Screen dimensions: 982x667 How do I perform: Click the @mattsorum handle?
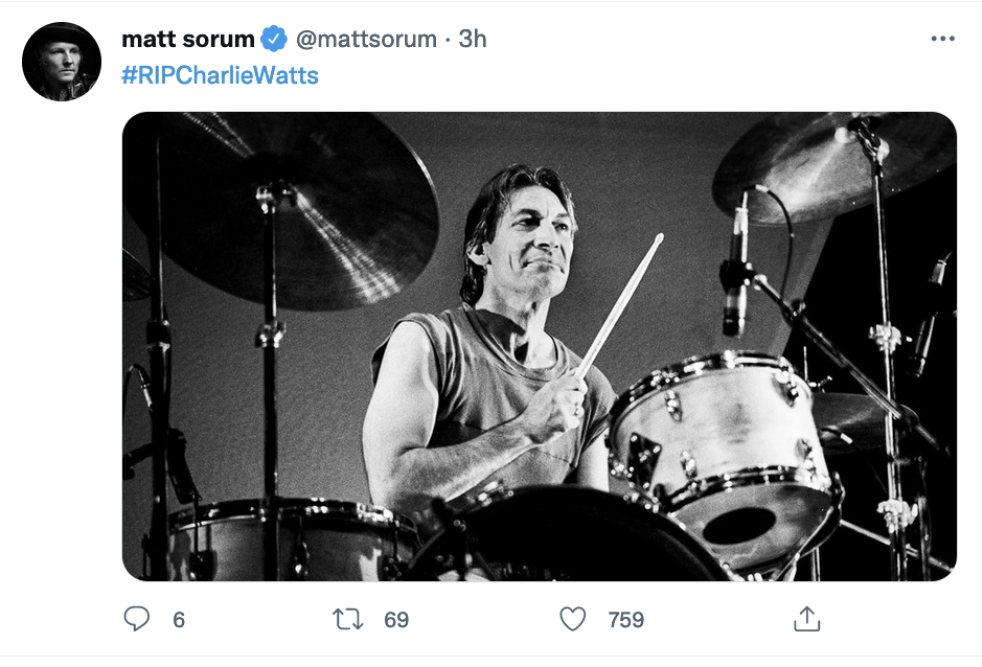(366, 39)
